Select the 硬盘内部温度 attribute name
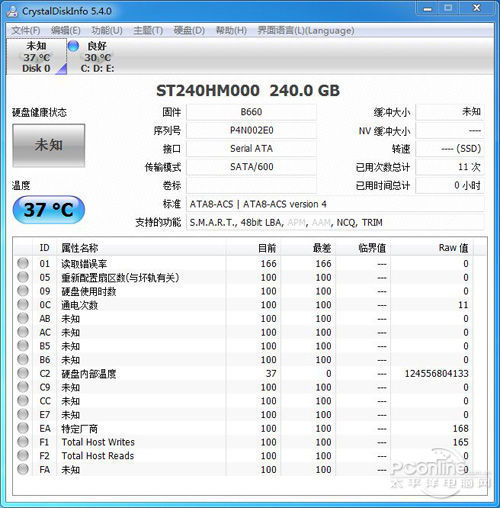Screen dimensions: 500x508 [89, 374]
